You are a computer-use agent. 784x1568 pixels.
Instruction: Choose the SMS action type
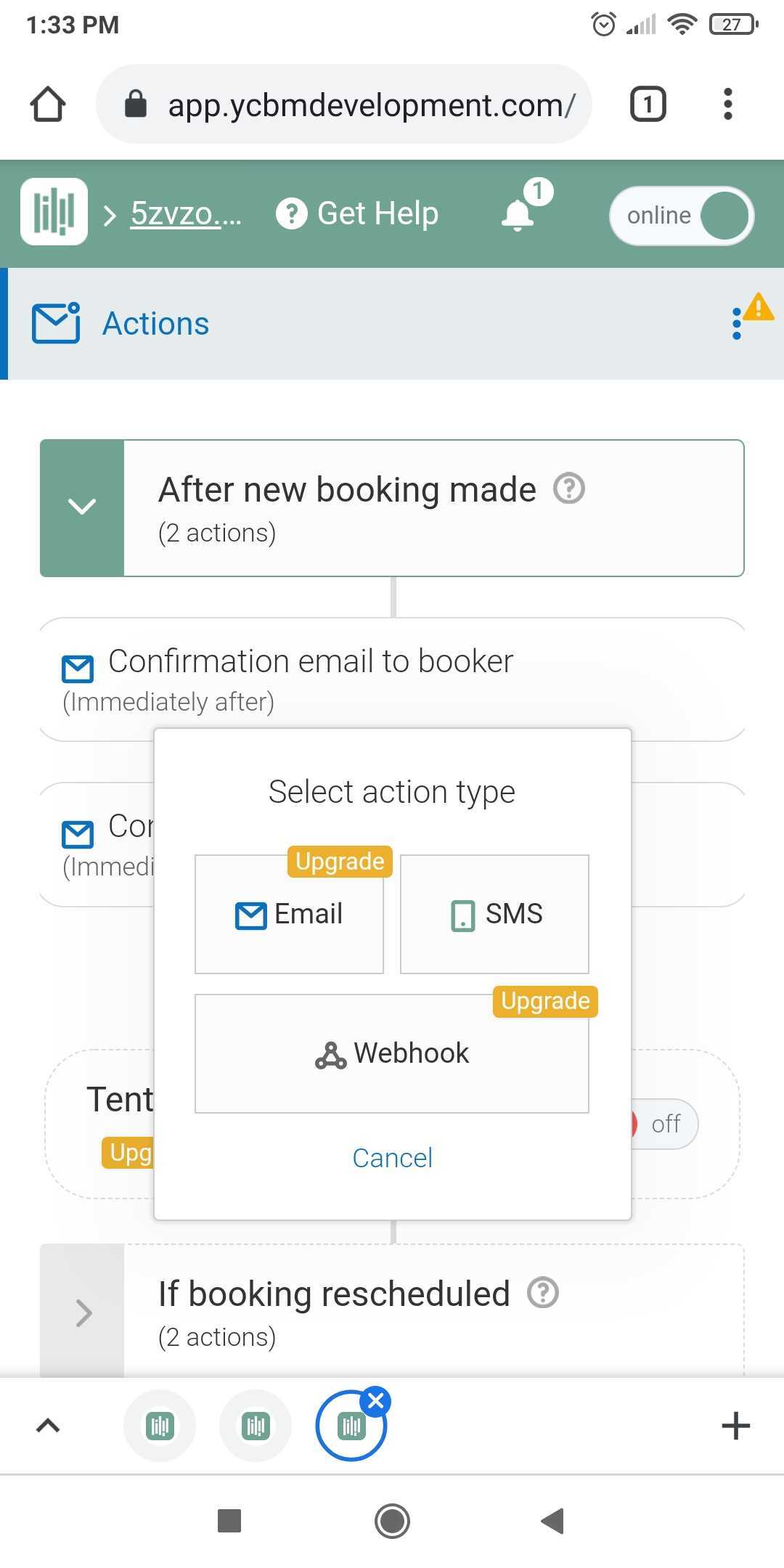[494, 914]
